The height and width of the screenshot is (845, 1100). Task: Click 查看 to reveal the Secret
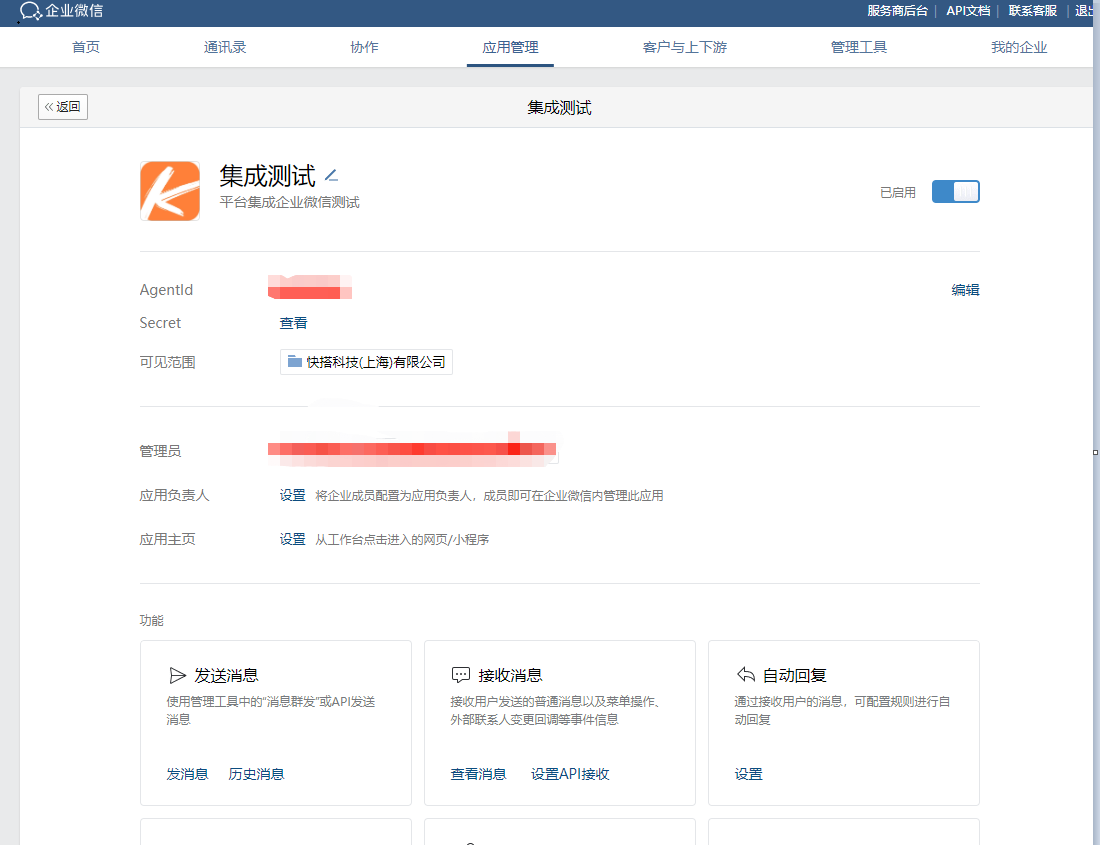click(x=293, y=323)
